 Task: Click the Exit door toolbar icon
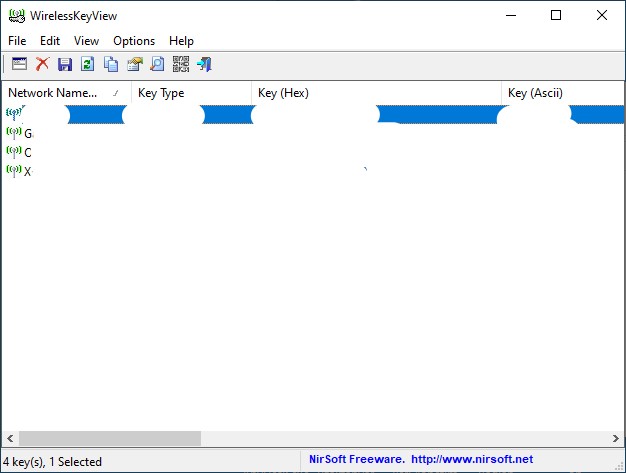204,64
